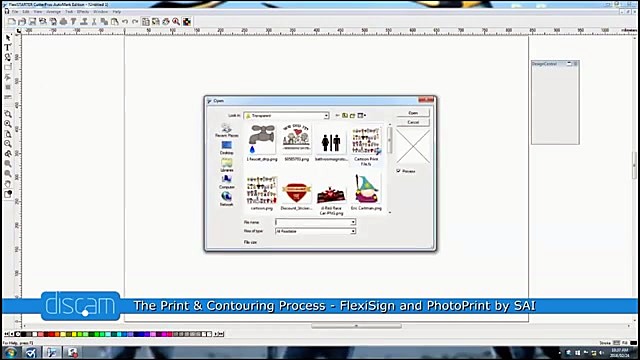Viewport: 640px width, 360px height.
Task: Open the view menu dropdown icon
Action: pos(362,116)
